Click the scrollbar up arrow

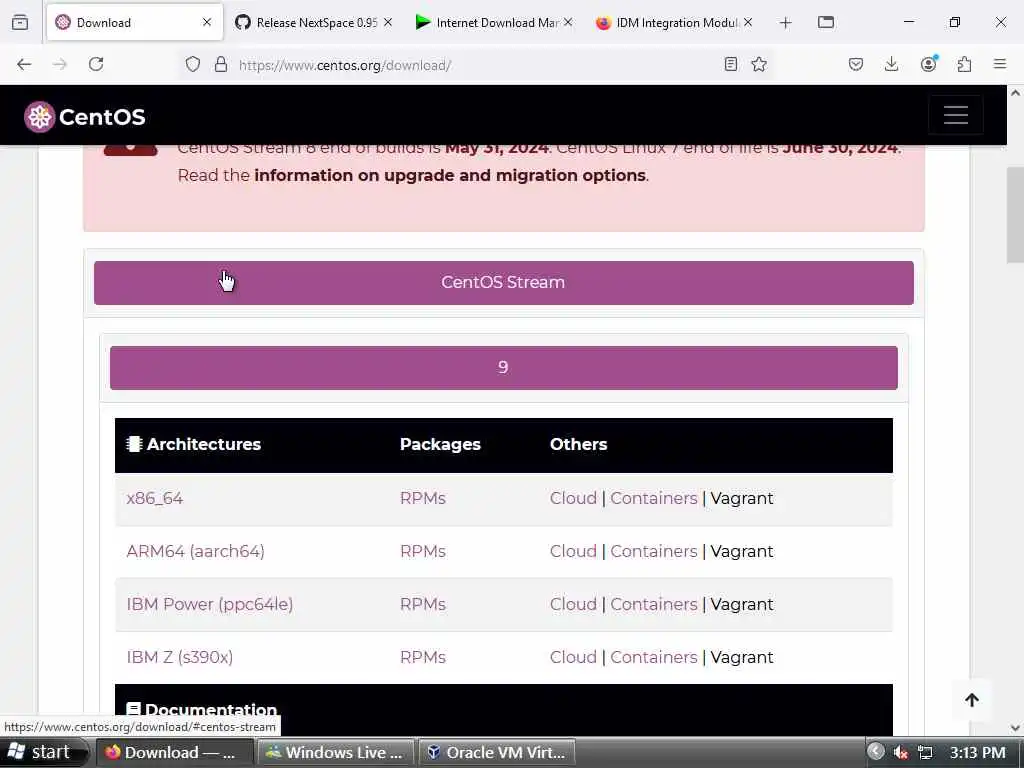tap(1016, 93)
